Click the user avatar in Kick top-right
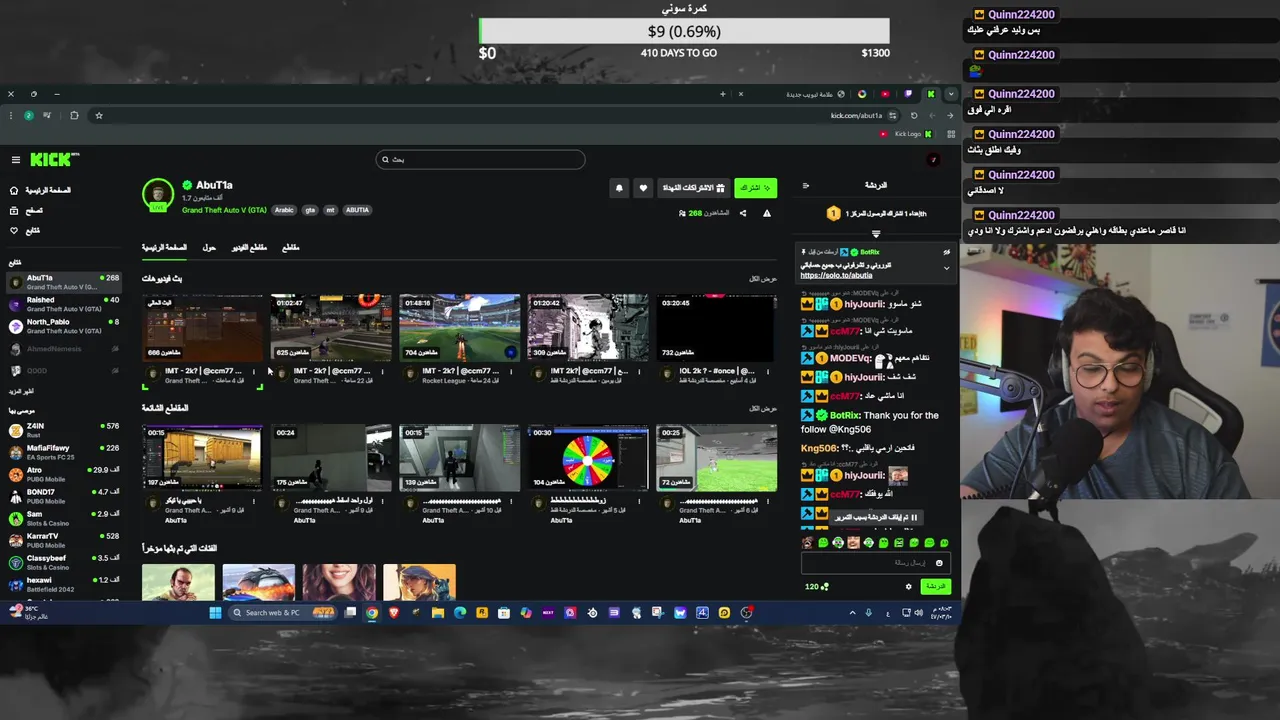 coord(933,160)
